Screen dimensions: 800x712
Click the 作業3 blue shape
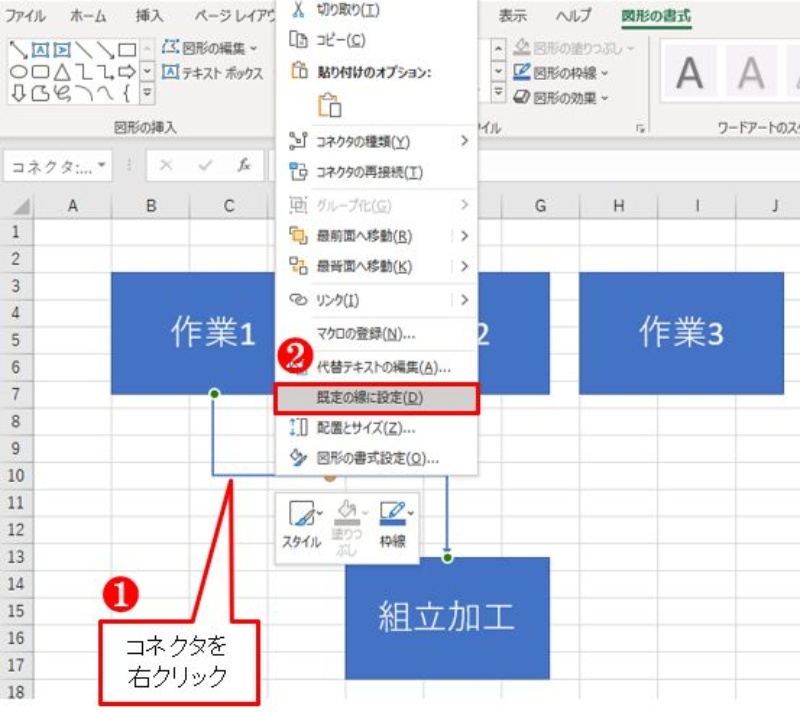pos(680,333)
